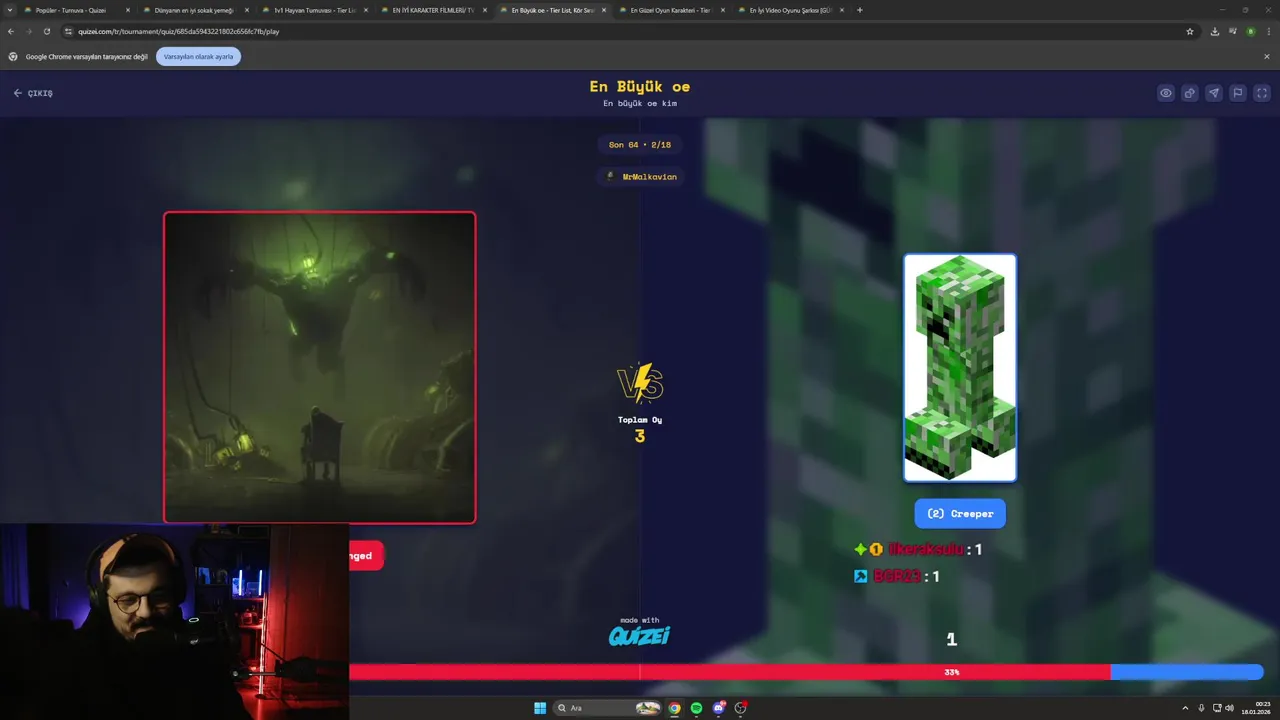Open Chrome downloads icon
Image resolution: width=1280 pixels, height=720 pixels.
click(1214, 31)
